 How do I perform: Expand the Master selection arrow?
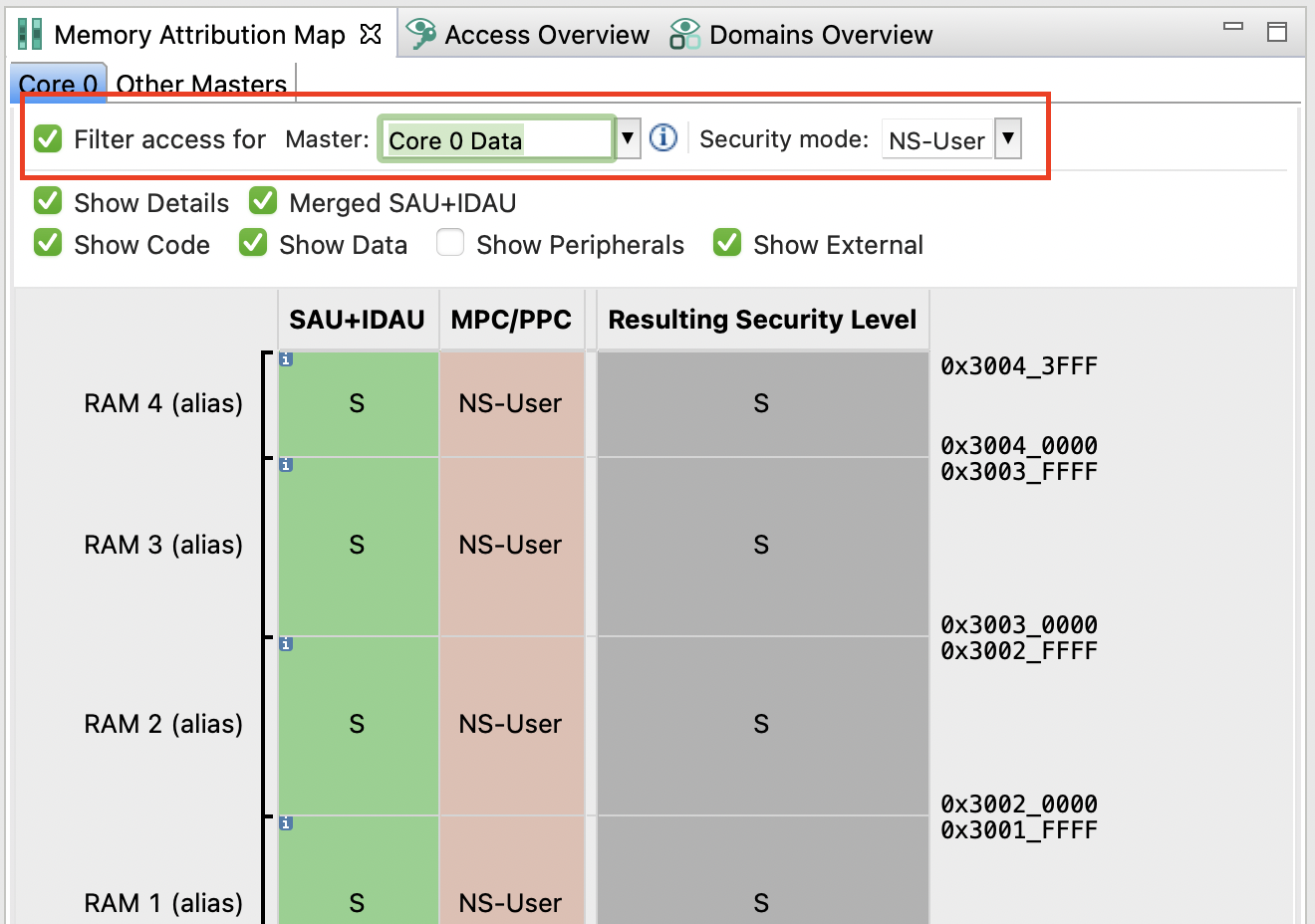tap(629, 139)
